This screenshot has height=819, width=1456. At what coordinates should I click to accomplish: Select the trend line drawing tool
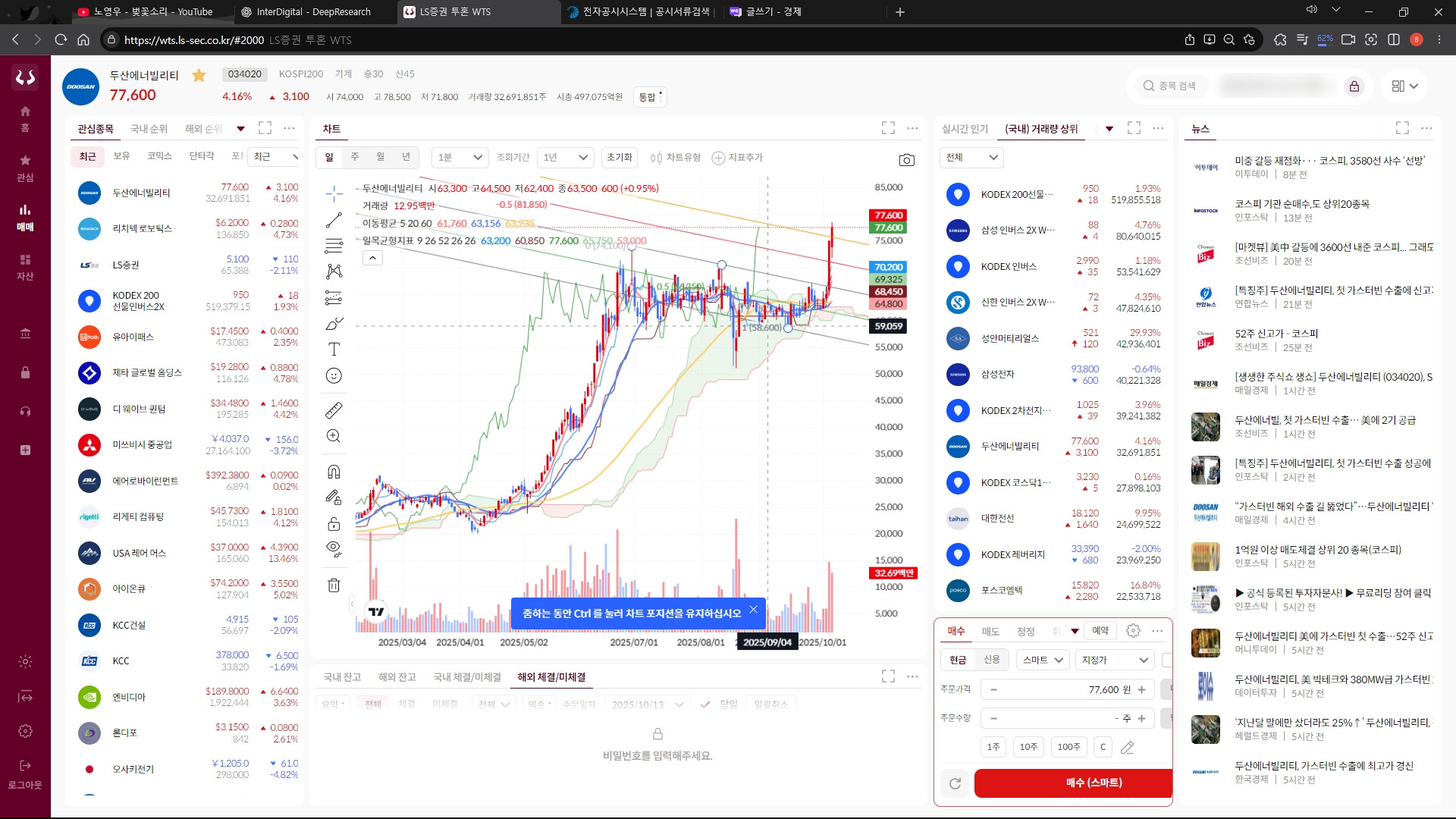tap(334, 221)
